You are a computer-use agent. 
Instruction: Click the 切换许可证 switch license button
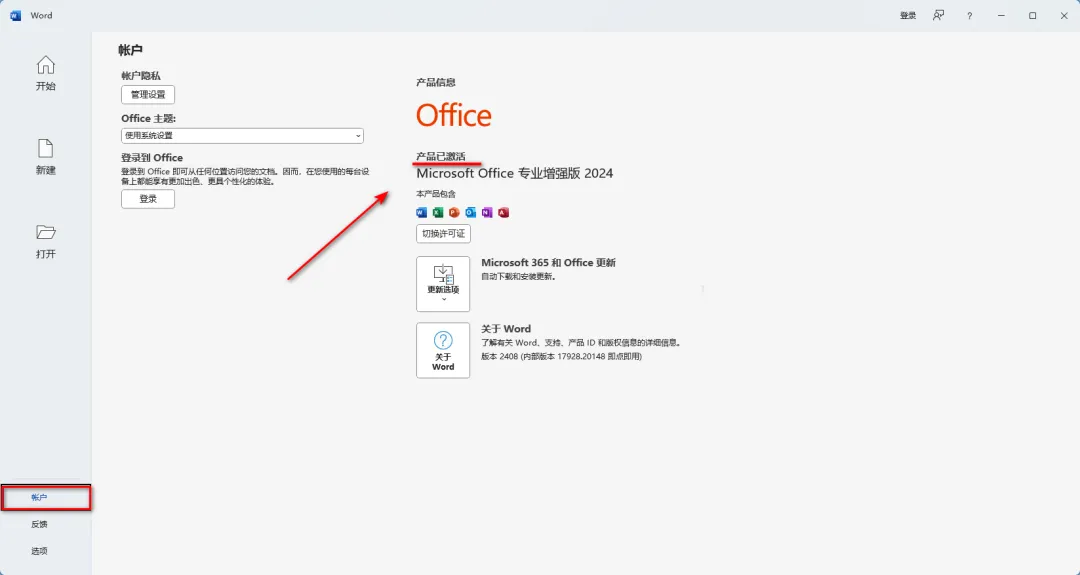tap(444, 233)
